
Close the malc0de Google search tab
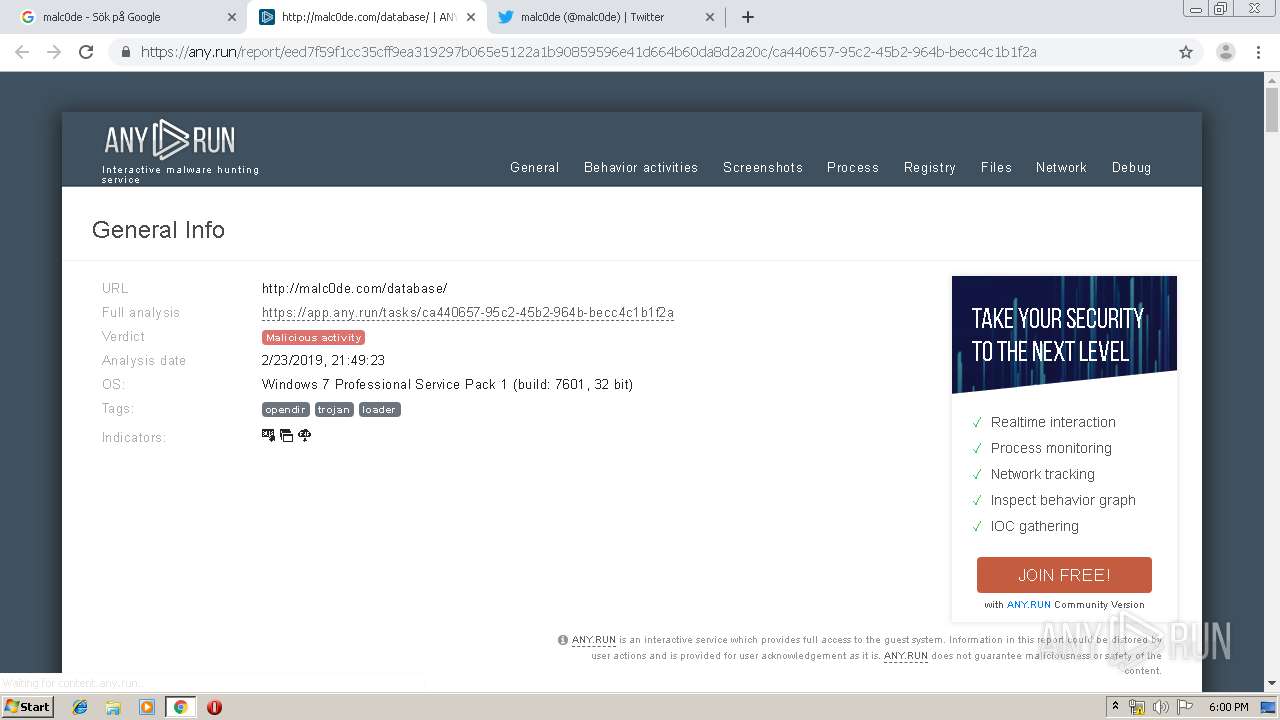pos(232,17)
